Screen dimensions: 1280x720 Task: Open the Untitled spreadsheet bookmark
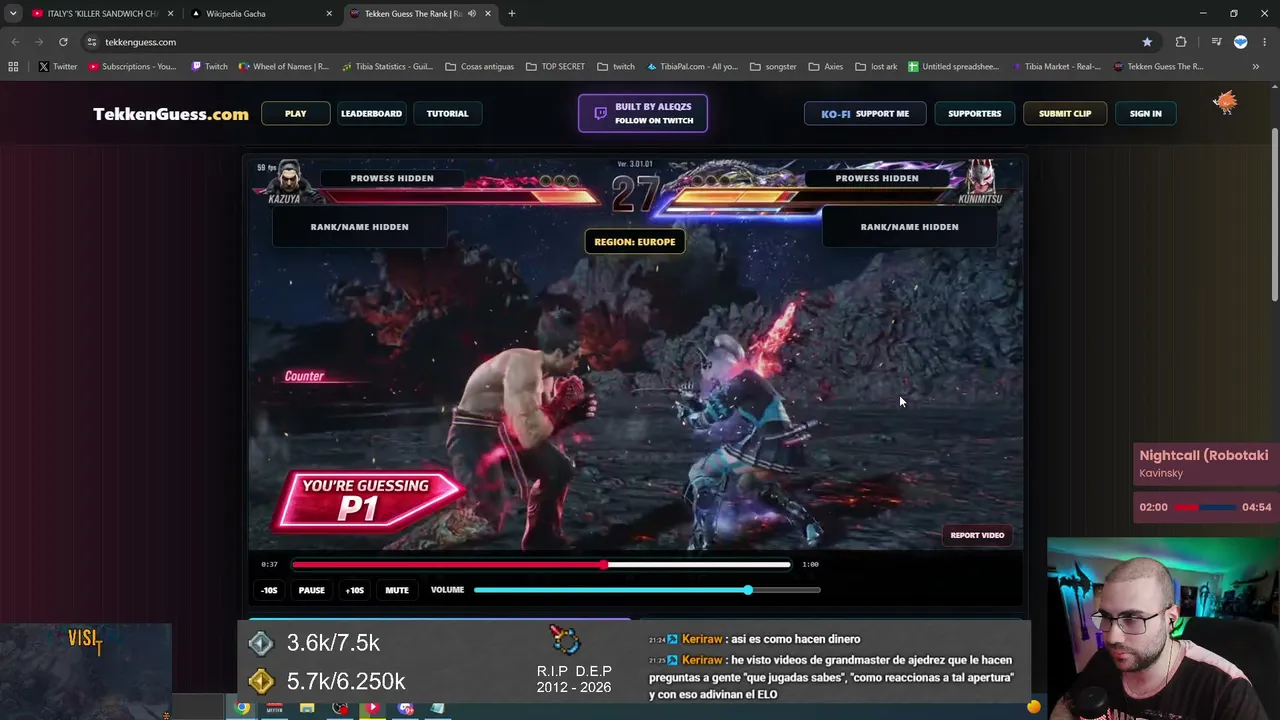click(954, 67)
